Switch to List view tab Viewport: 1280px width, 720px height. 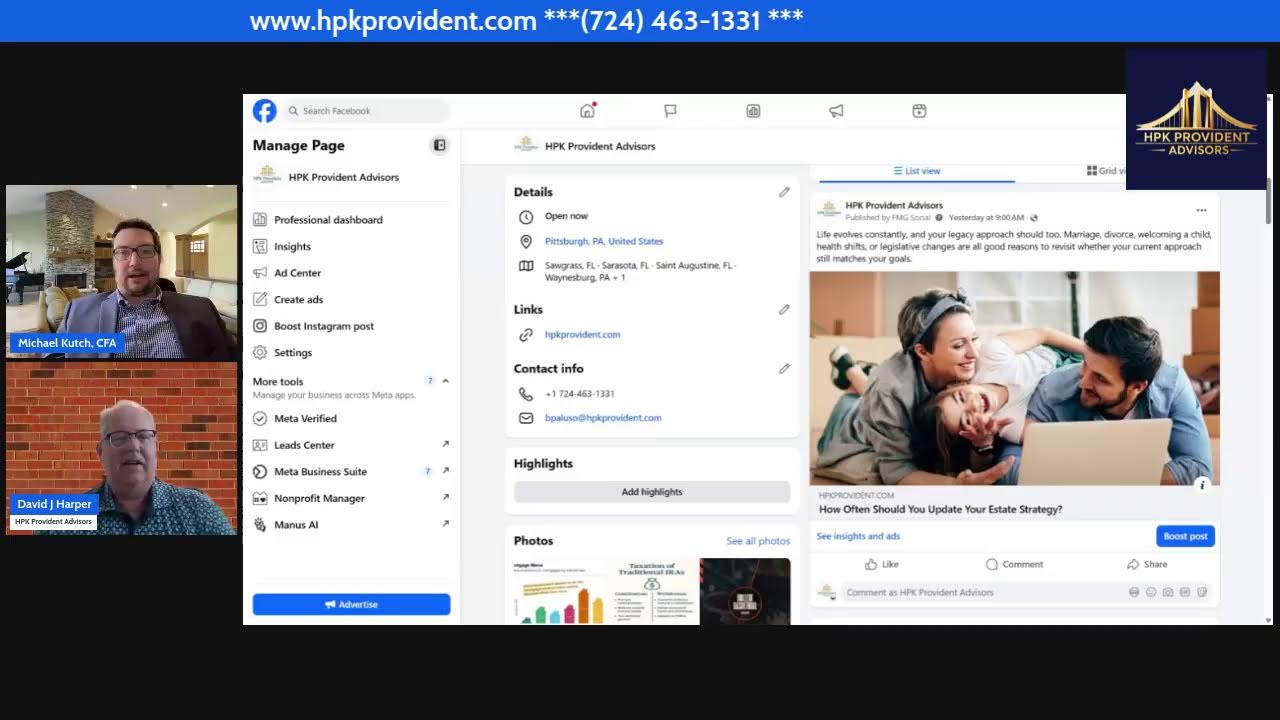pyautogui.click(x=916, y=171)
